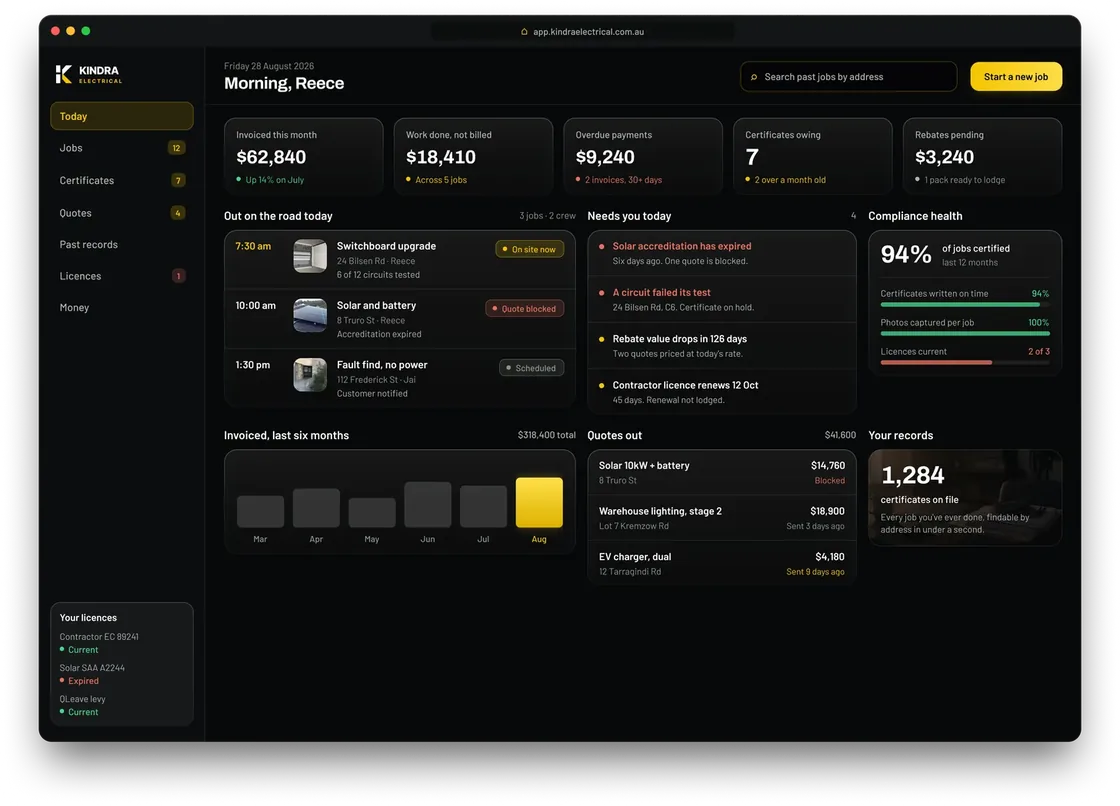Open the Rebates pending card
The height and width of the screenshot is (806, 1120).
coord(982,156)
